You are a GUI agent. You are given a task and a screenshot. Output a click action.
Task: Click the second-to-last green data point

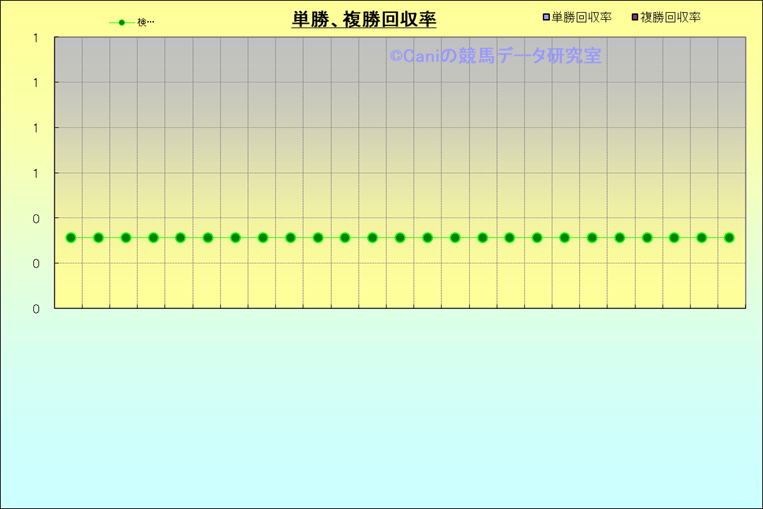coord(702,238)
